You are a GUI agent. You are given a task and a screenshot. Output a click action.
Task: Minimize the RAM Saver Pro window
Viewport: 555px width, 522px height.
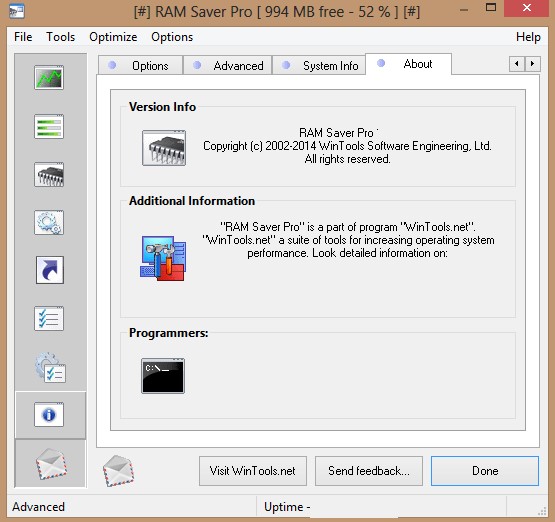464,10
